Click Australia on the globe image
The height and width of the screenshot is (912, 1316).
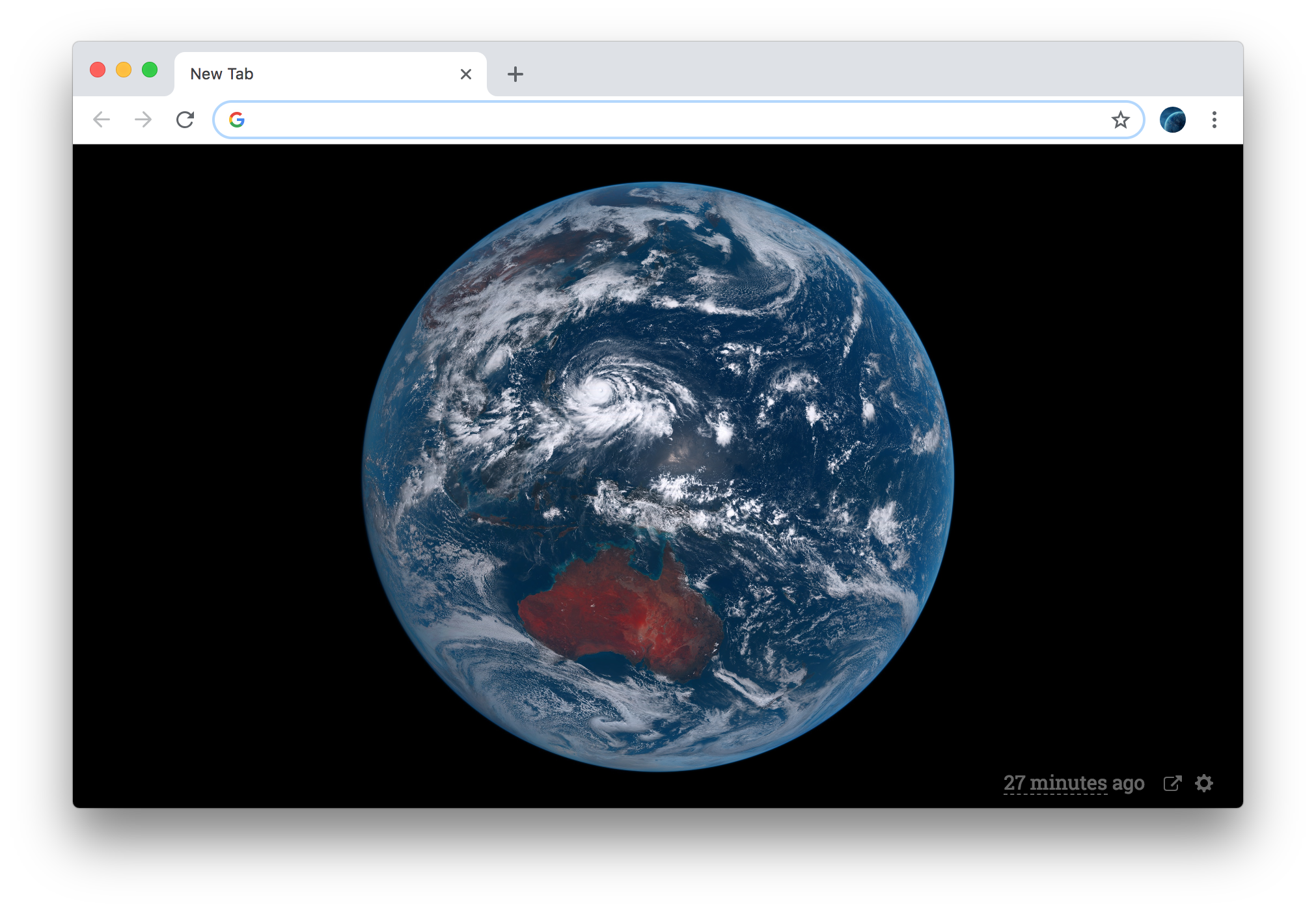pyautogui.click(x=622, y=611)
